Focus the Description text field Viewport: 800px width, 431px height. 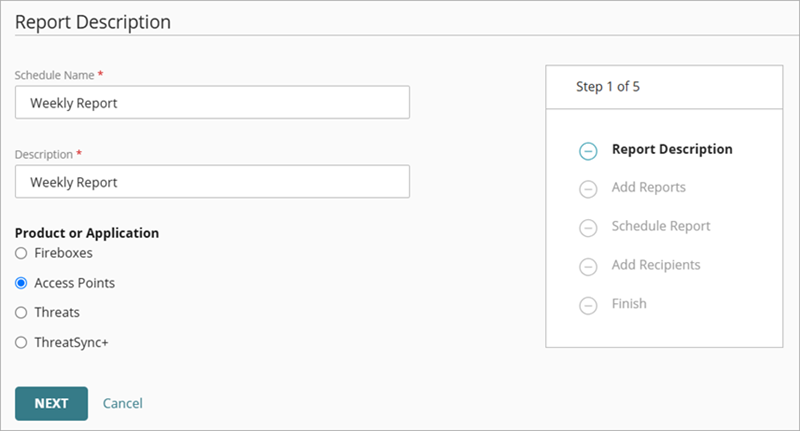point(212,182)
